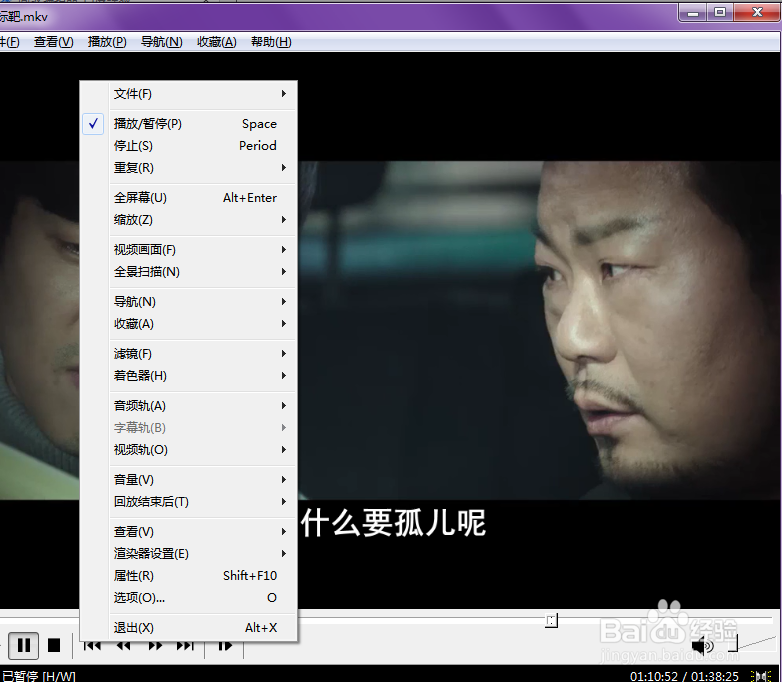Screen dimensions: 782x682
Task: Click the rewind (decrease speed) icon
Action: (x=124, y=646)
